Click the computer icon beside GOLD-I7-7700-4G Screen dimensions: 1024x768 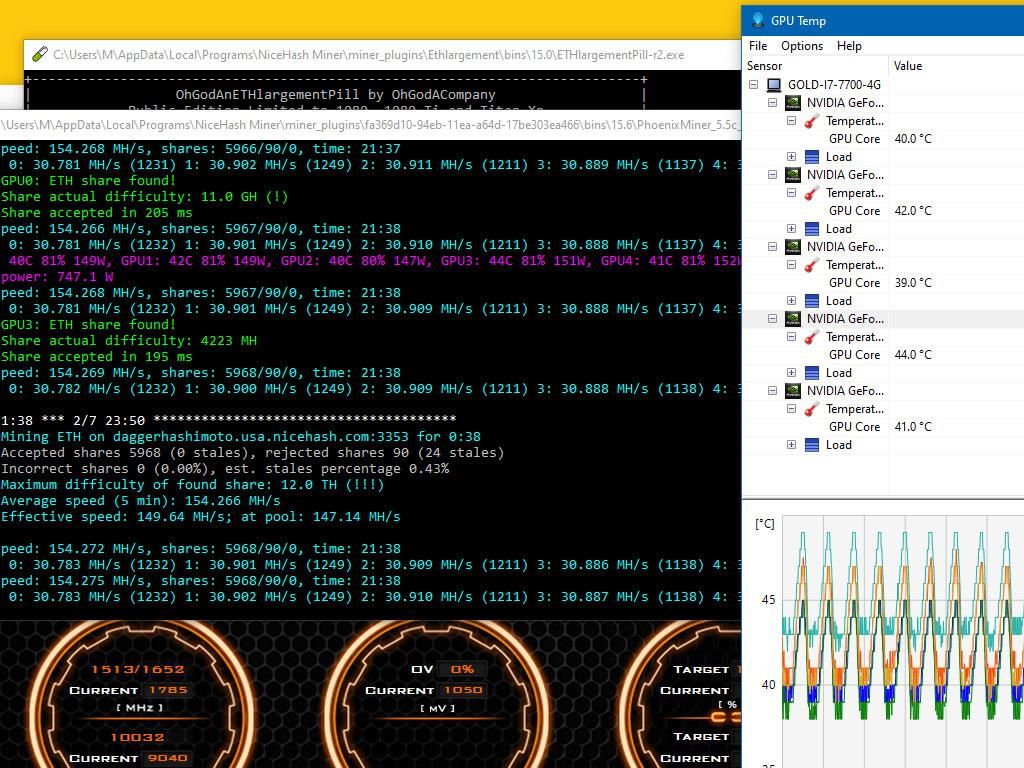click(774, 84)
